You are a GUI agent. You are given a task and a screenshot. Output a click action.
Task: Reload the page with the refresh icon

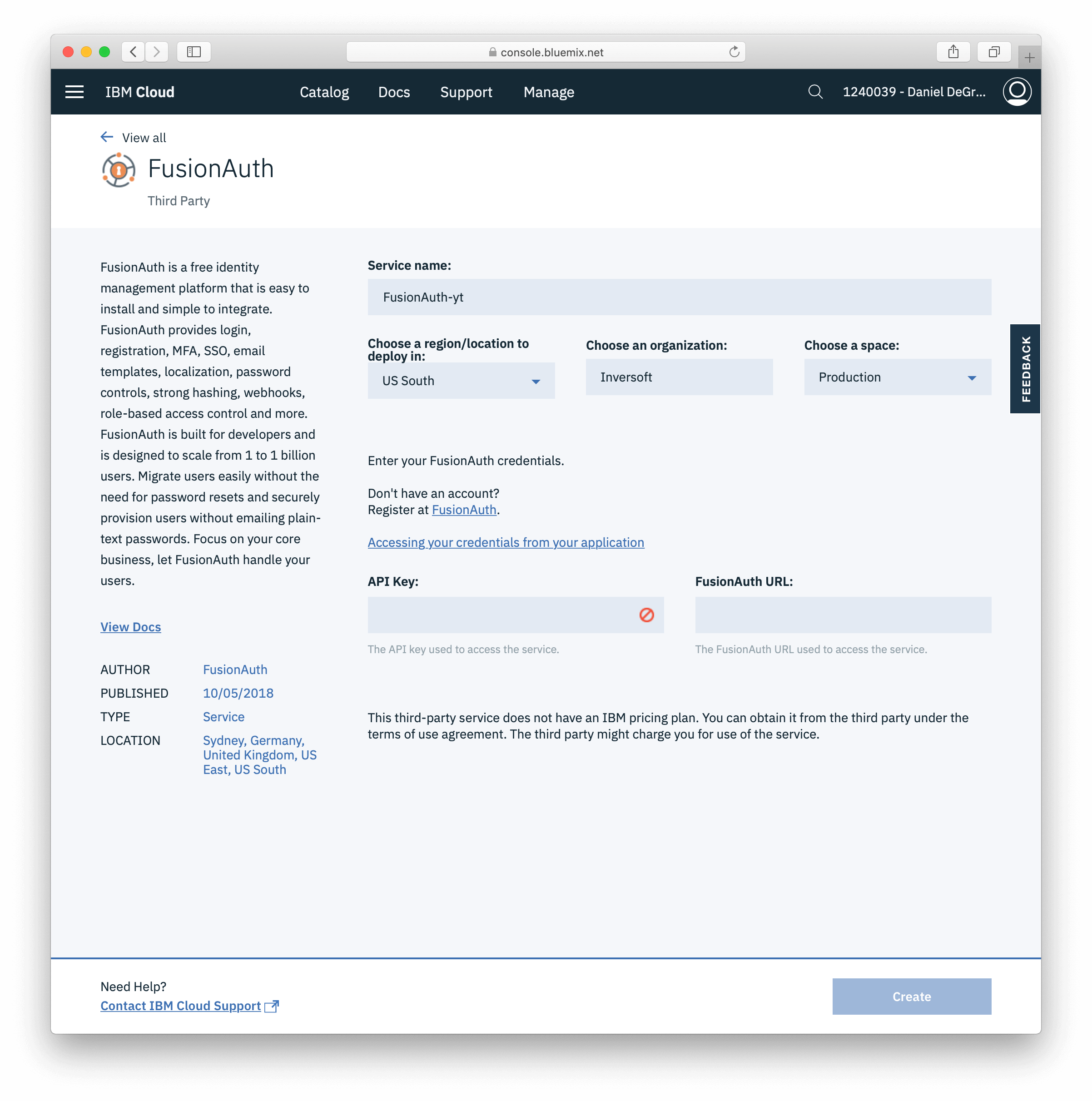734,52
